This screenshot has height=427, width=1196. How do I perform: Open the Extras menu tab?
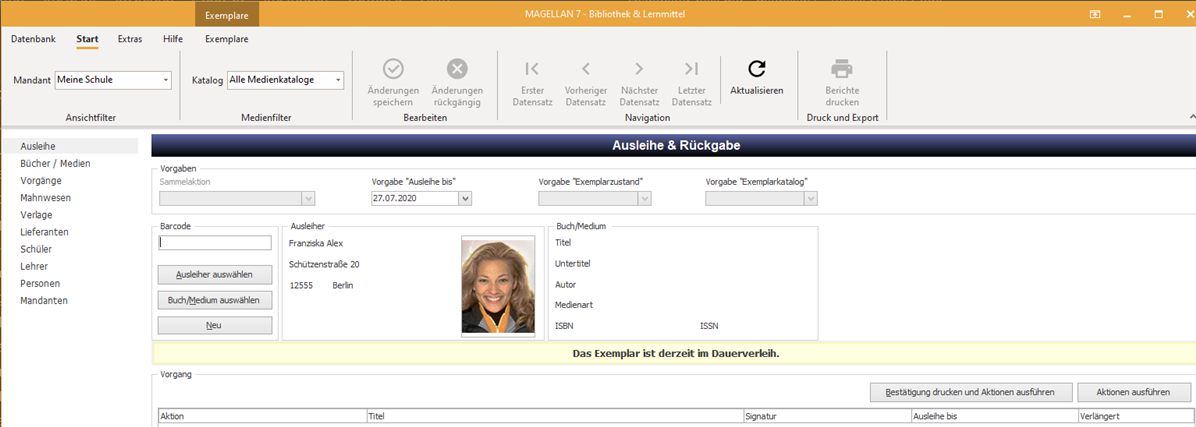130,39
